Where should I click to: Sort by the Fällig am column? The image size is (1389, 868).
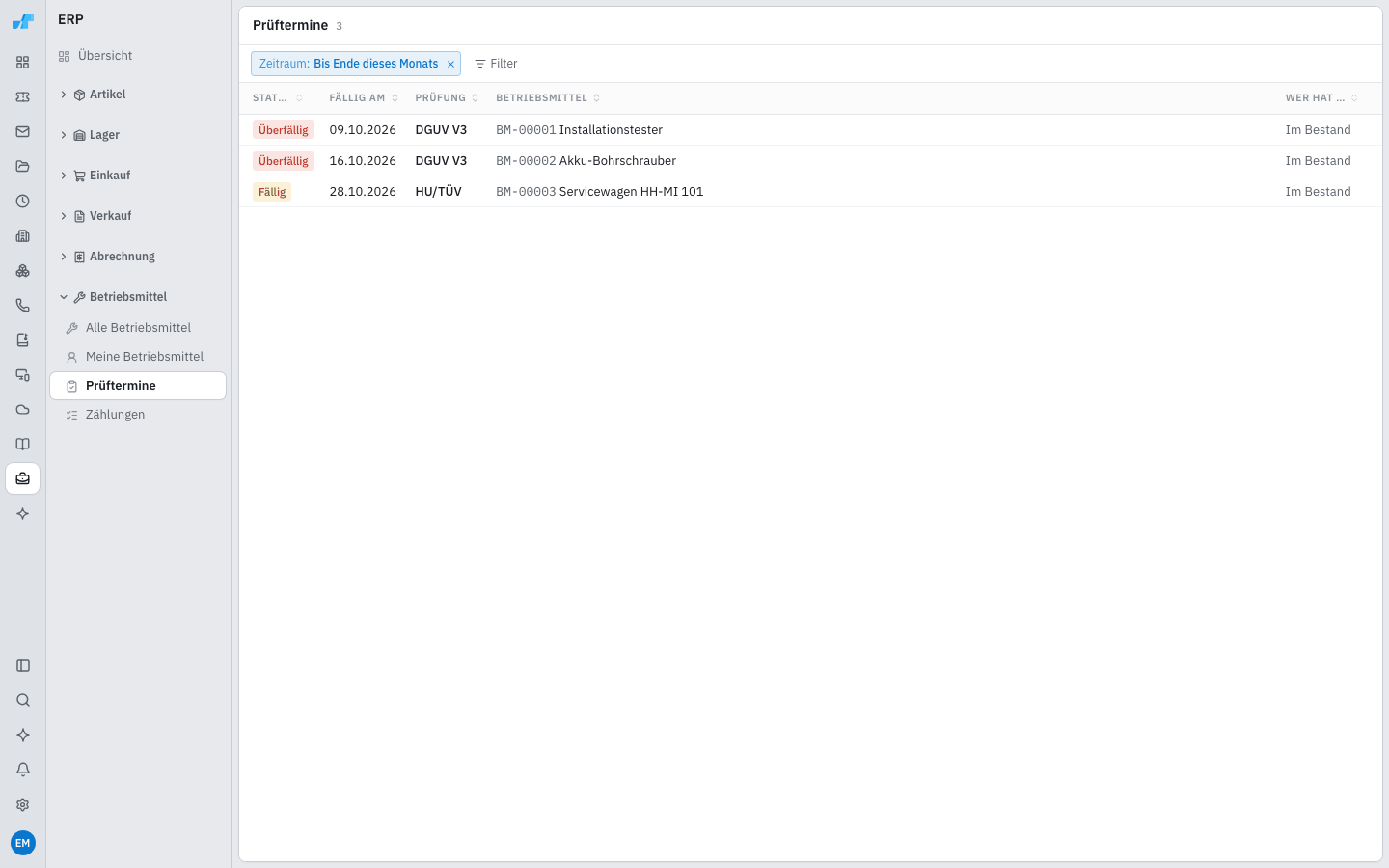point(364,98)
